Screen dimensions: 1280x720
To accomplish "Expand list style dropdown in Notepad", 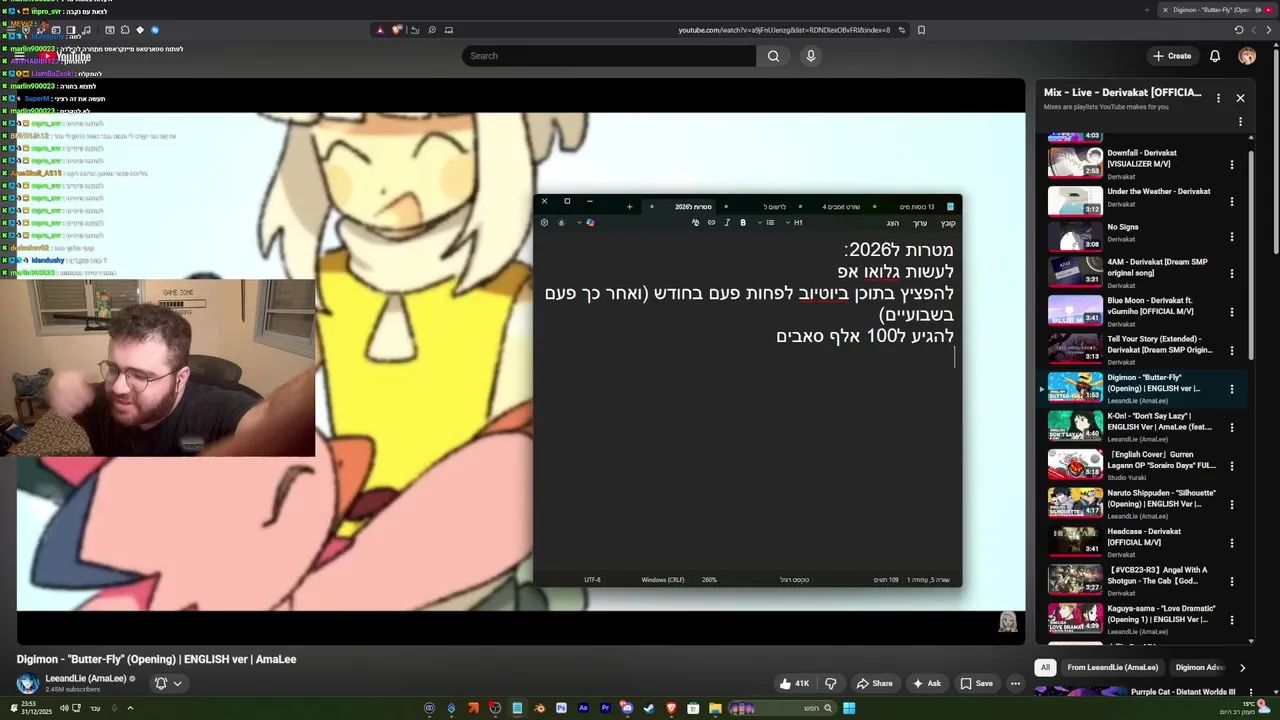I will (767, 223).
